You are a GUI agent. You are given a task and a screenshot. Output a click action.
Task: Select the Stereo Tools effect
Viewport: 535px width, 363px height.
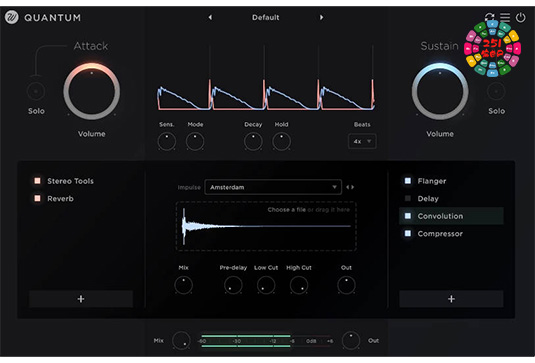click(70, 181)
